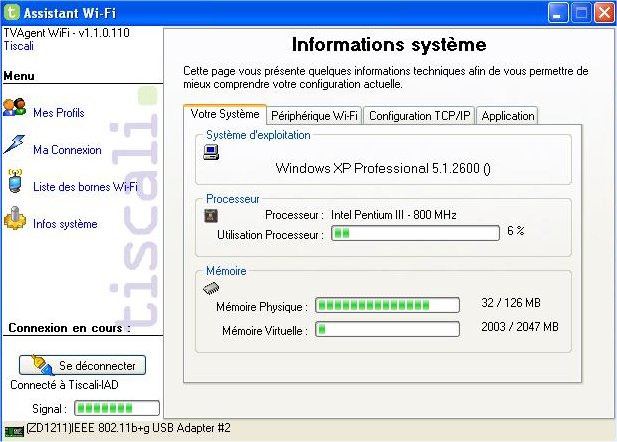The width and height of the screenshot is (617, 442).
Task: Select the Votre Système tab
Action: pos(225,114)
